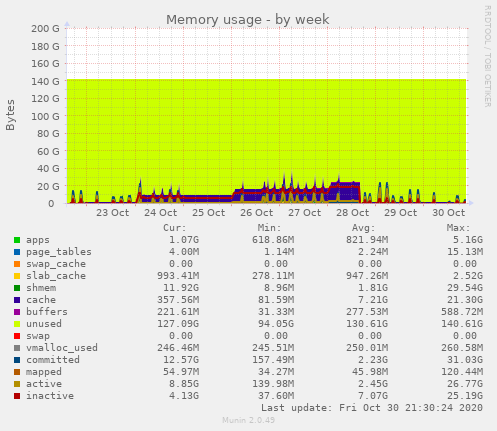
Task: Click the orange swap_cache legend swatch
Action: [17, 264]
